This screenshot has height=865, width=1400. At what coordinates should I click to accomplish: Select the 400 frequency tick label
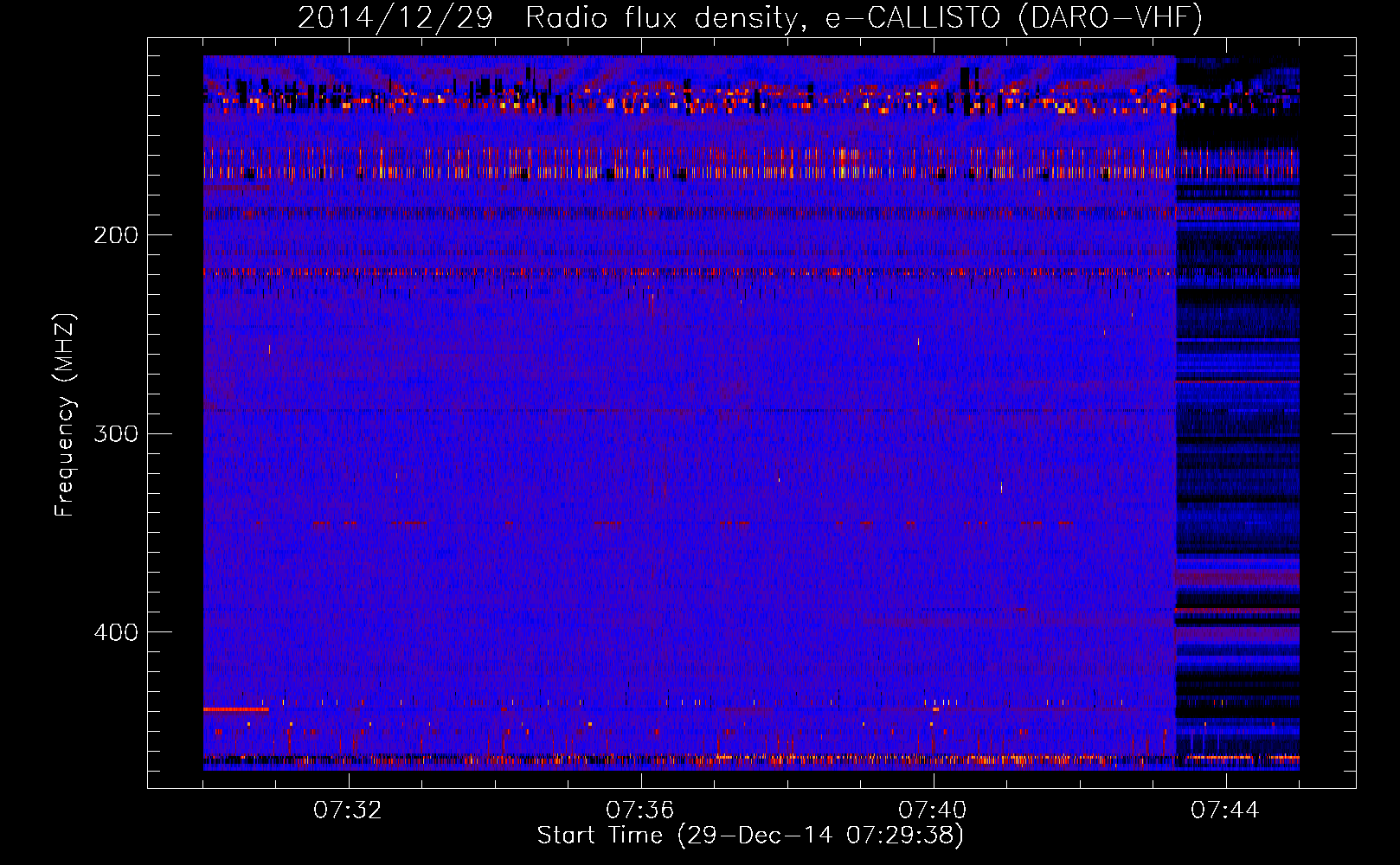[x=116, y=632]
